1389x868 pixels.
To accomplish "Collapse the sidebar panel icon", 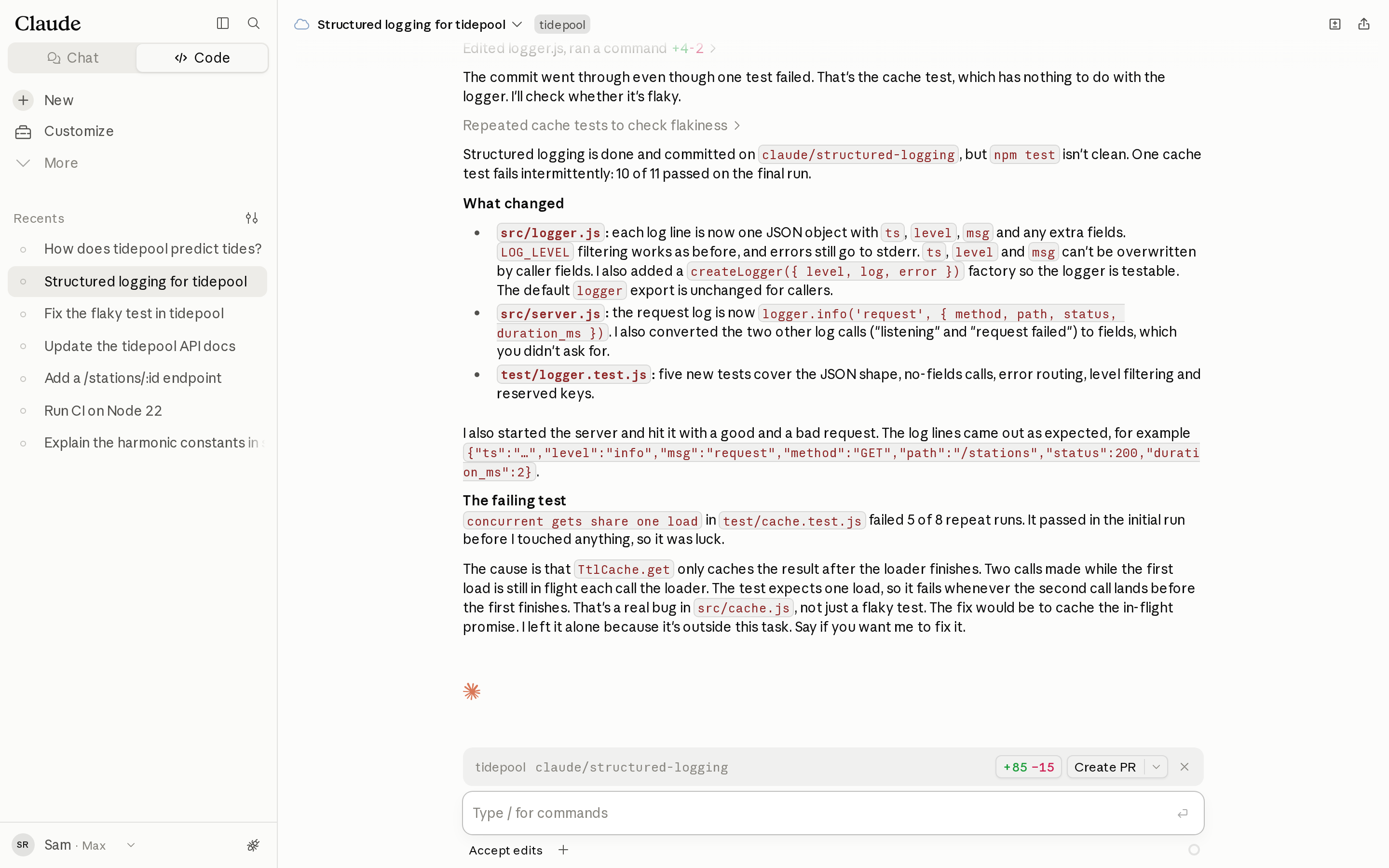I will coord(223,23).
